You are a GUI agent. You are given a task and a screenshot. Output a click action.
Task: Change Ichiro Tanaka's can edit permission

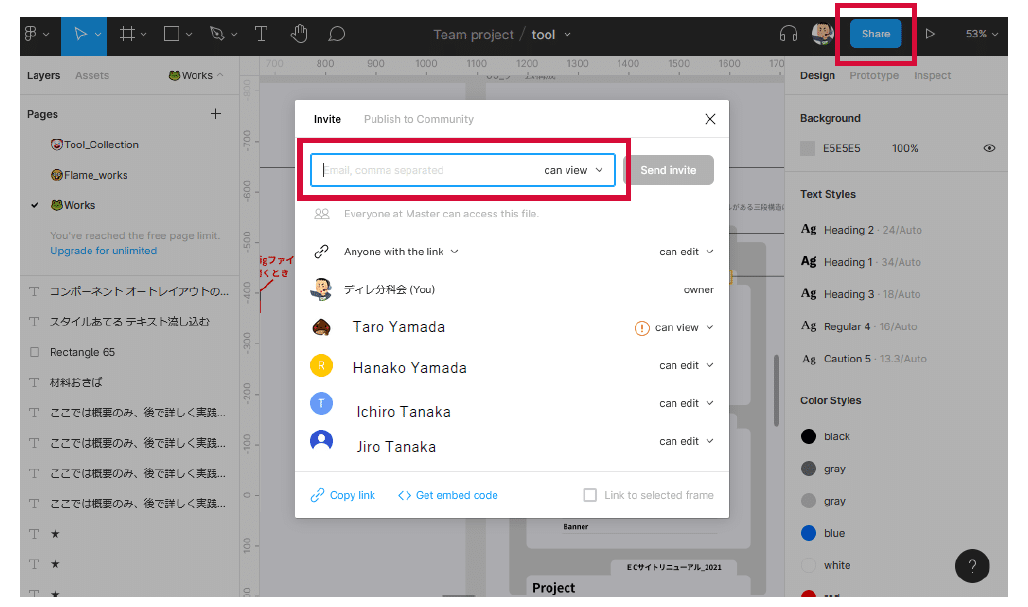point(686,403)
